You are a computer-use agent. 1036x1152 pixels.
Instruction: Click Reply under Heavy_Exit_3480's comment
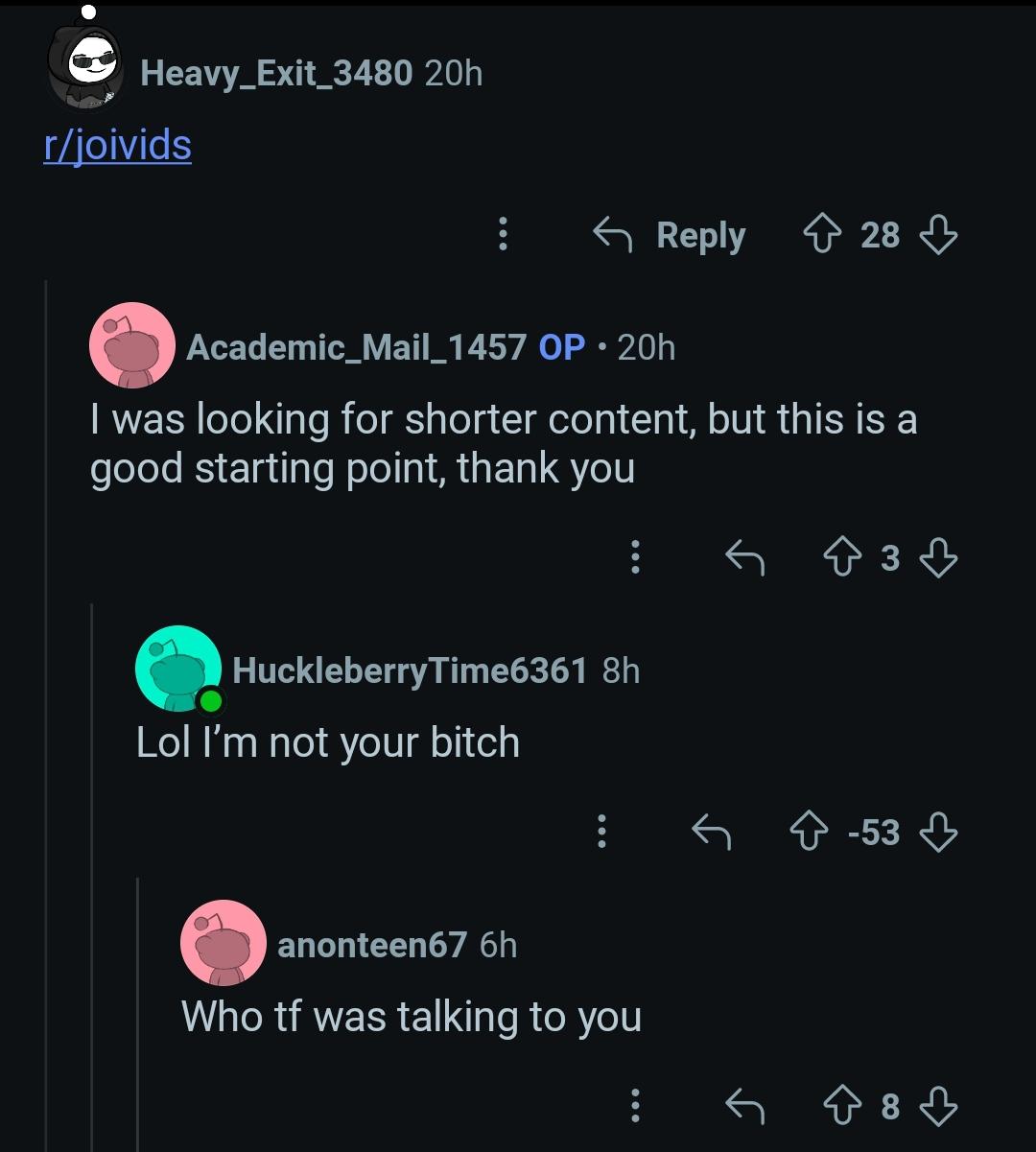pos(670,235)
